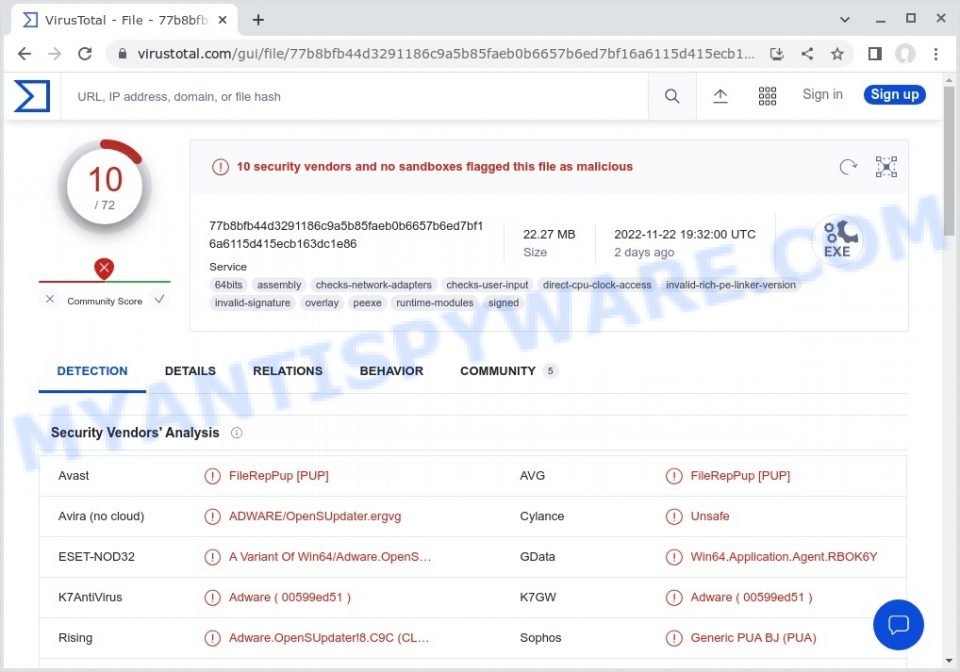Toggle the bookmark star for this page
Screen dimensions: 960x672
pos(838,55)
